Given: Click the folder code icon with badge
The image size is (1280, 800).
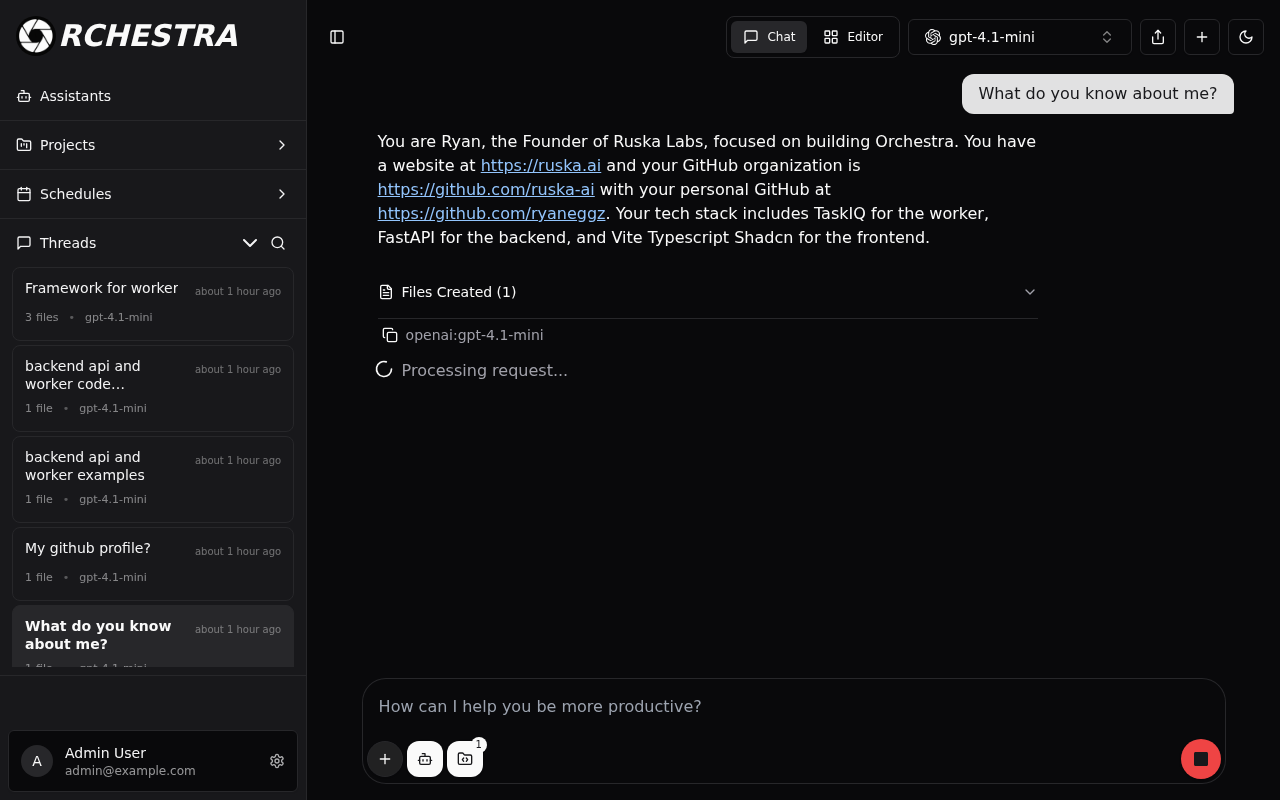Looking at the screenshot, I should 465,759.
